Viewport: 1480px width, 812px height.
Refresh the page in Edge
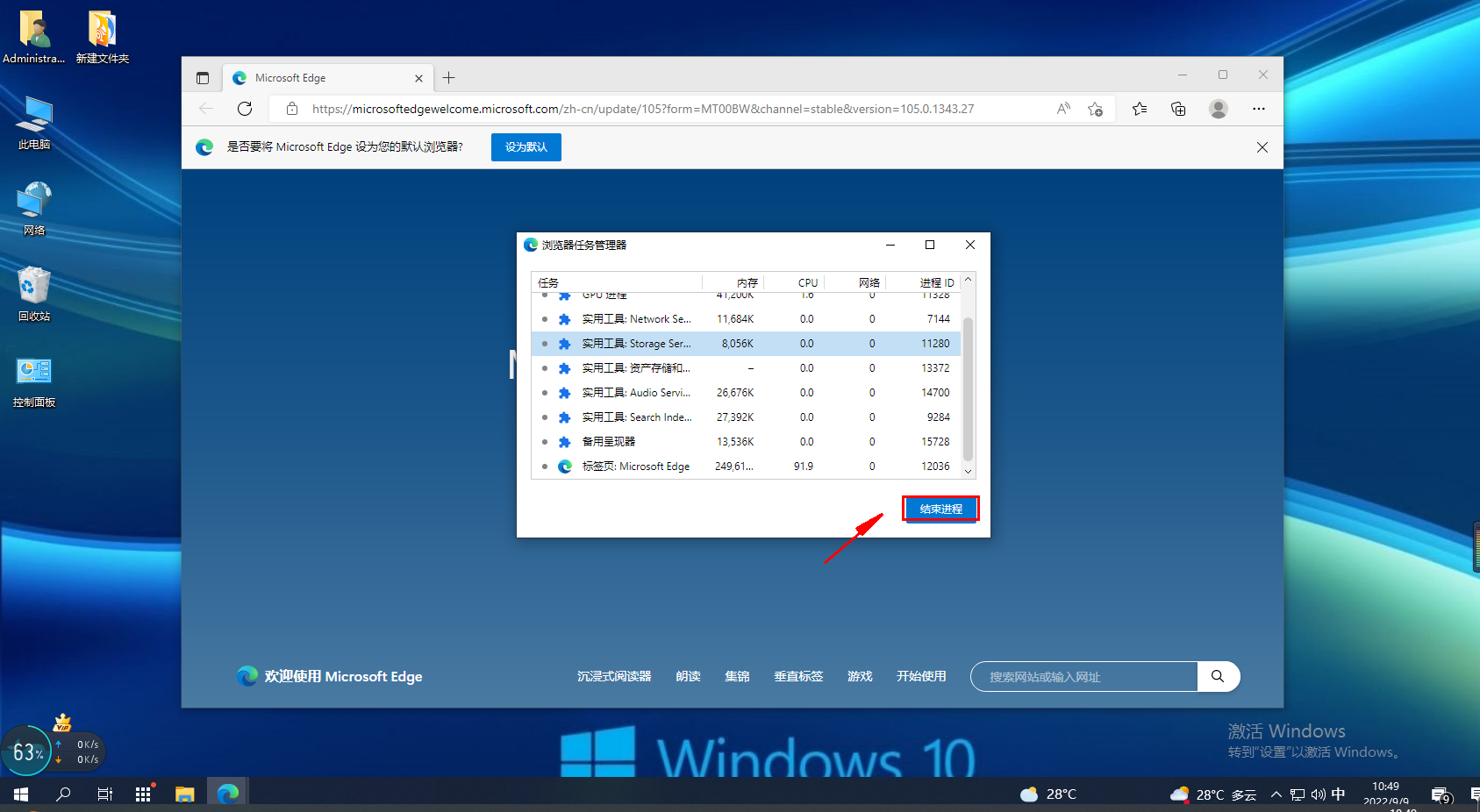tap(245, 109)
